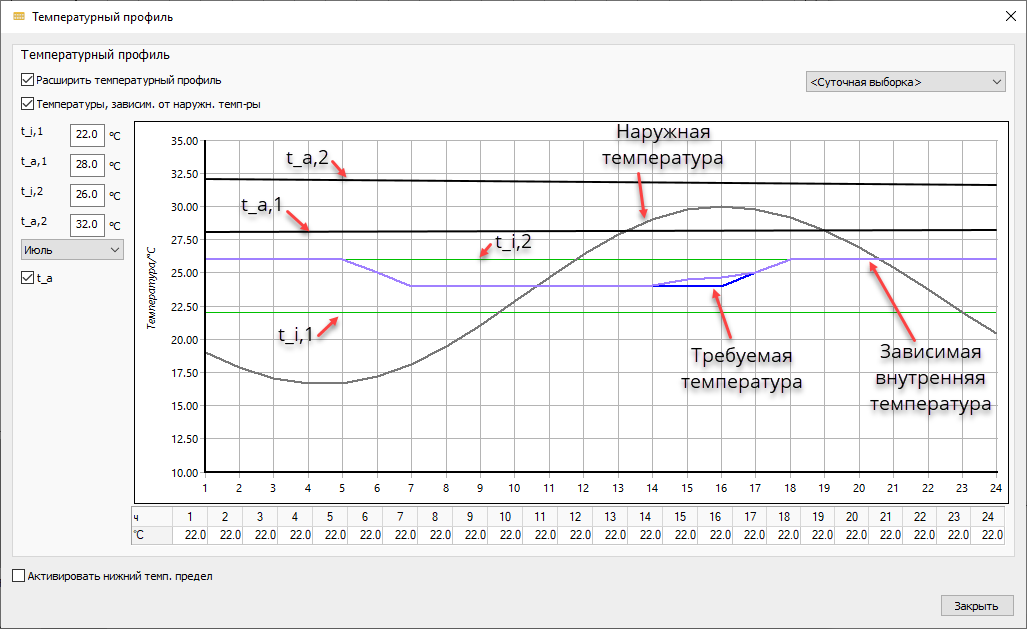Select the °C cell under hour 8
The width and height of the screenshot is (1028, 629).
point(435,535)
